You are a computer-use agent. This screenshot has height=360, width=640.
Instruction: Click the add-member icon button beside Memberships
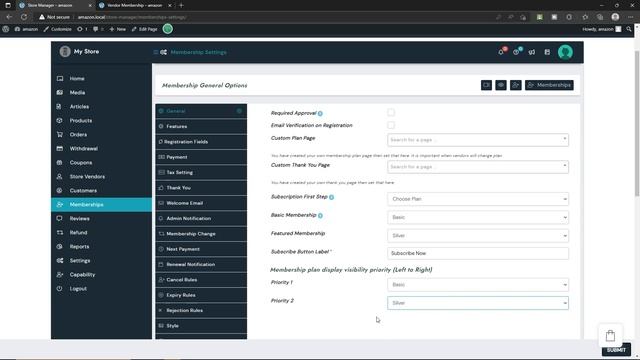516,85
